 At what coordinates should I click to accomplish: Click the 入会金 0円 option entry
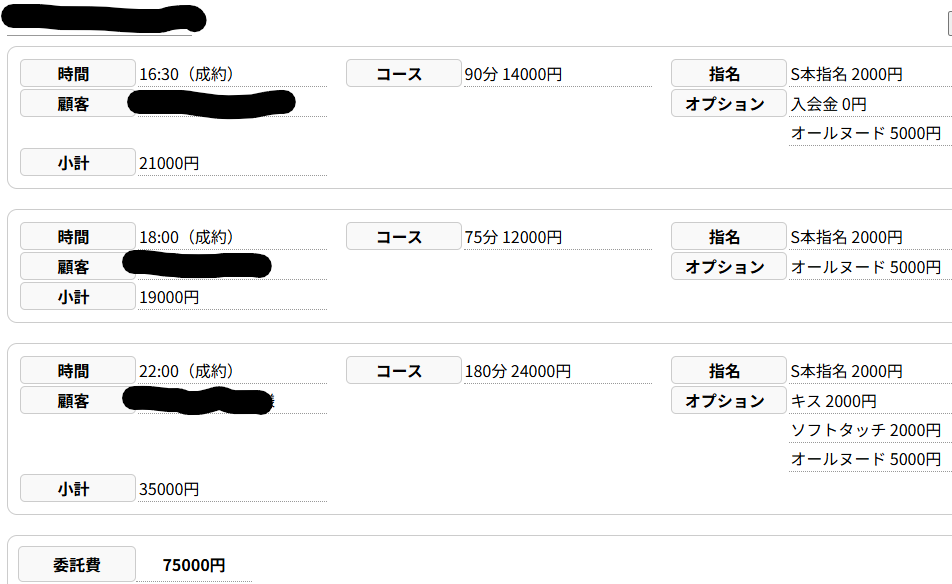828,104
